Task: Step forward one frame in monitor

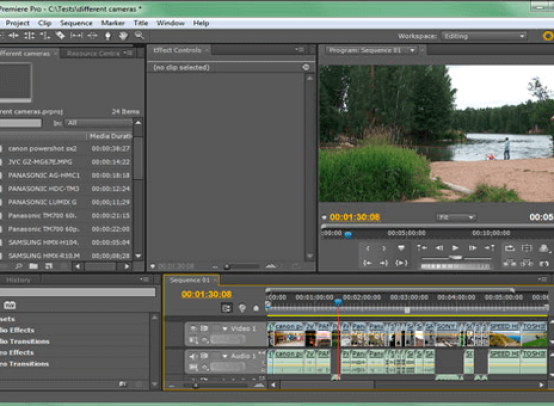Action: pos(472,248)
